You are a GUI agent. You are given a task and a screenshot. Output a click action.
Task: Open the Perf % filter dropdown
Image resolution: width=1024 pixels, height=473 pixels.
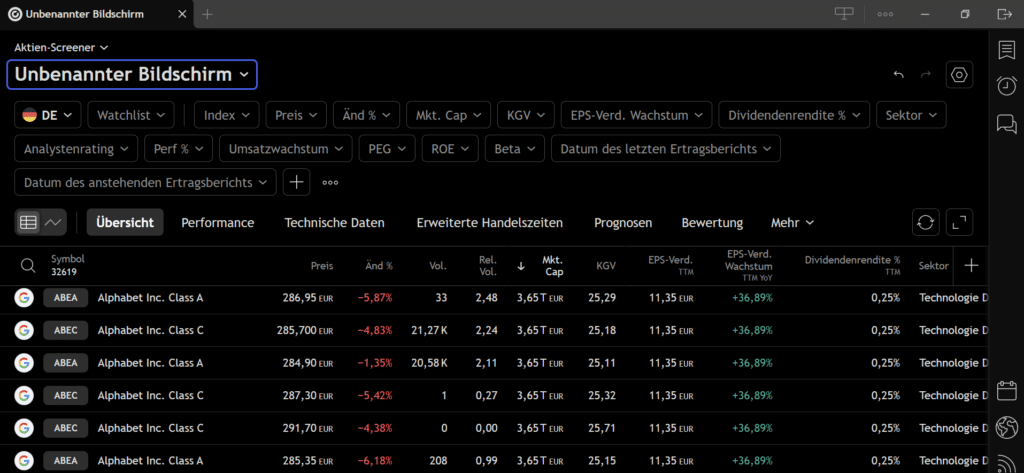(x=178, y=148)
